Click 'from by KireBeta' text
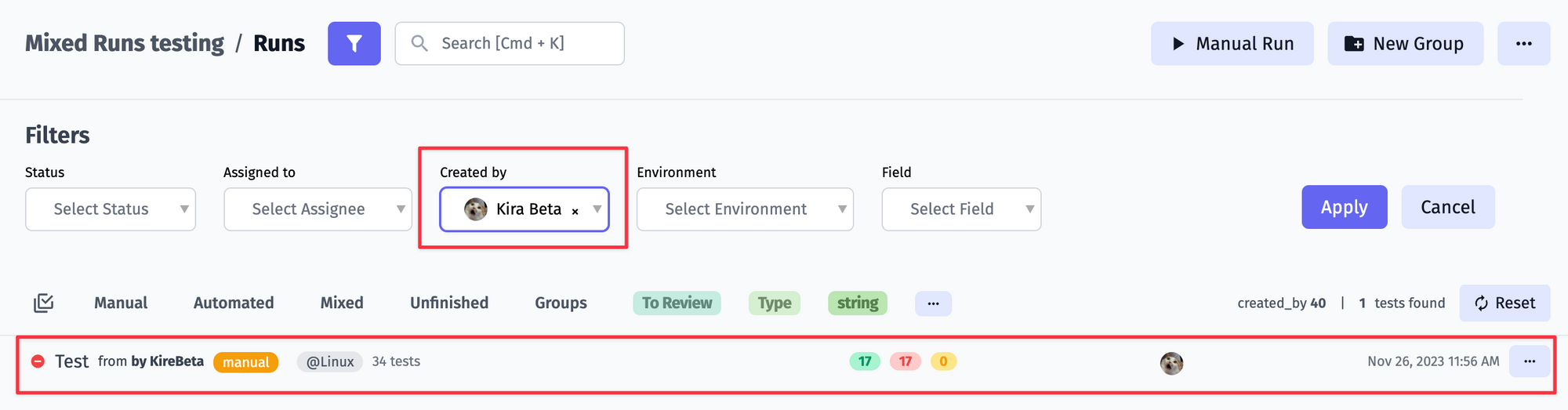The height and width of the screenshot is (410, 1568). click(x=151, y=361)
